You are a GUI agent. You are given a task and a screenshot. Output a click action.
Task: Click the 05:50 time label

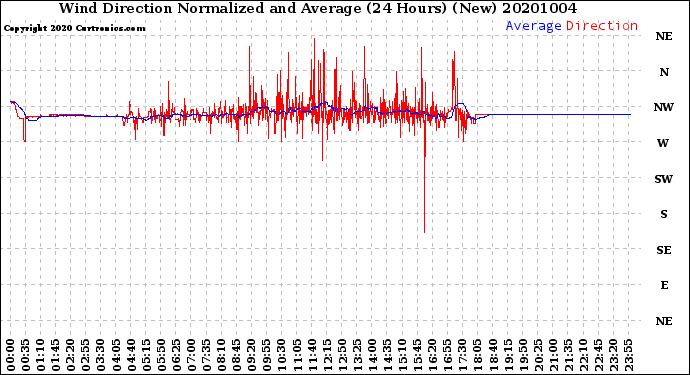(161, 355)
